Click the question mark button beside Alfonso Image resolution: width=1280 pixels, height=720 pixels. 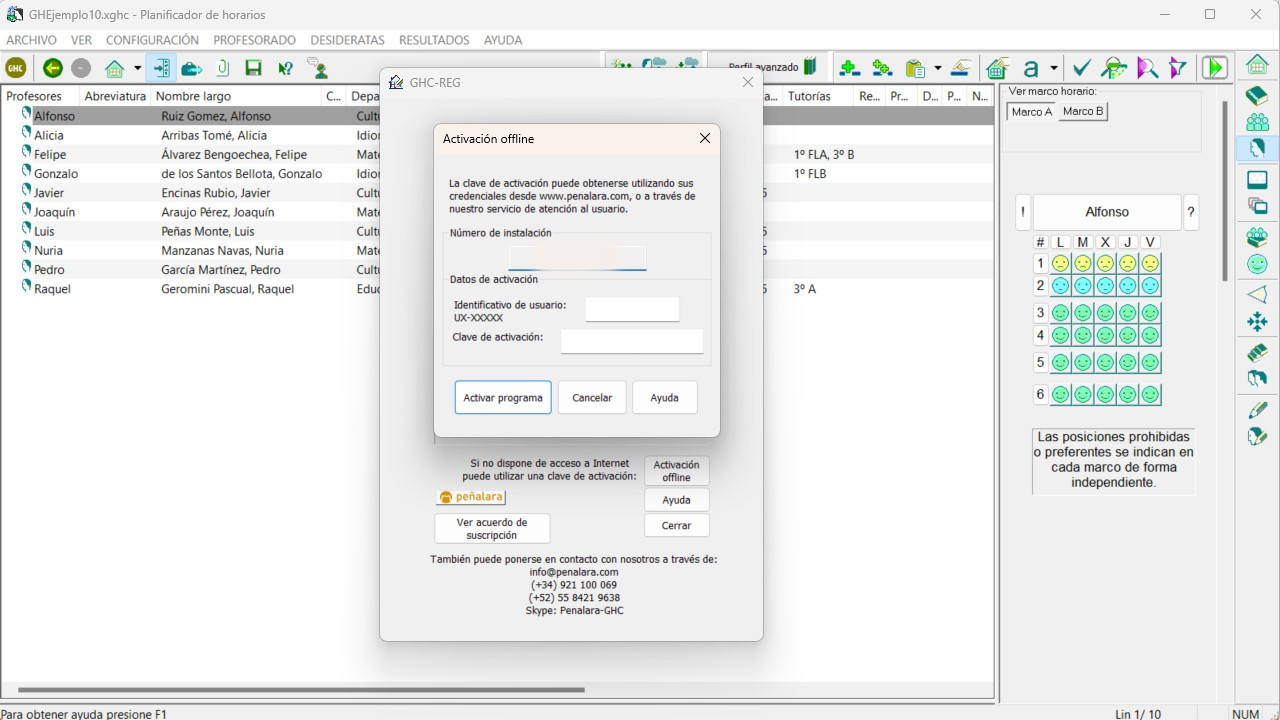(x=1191, y=212)
